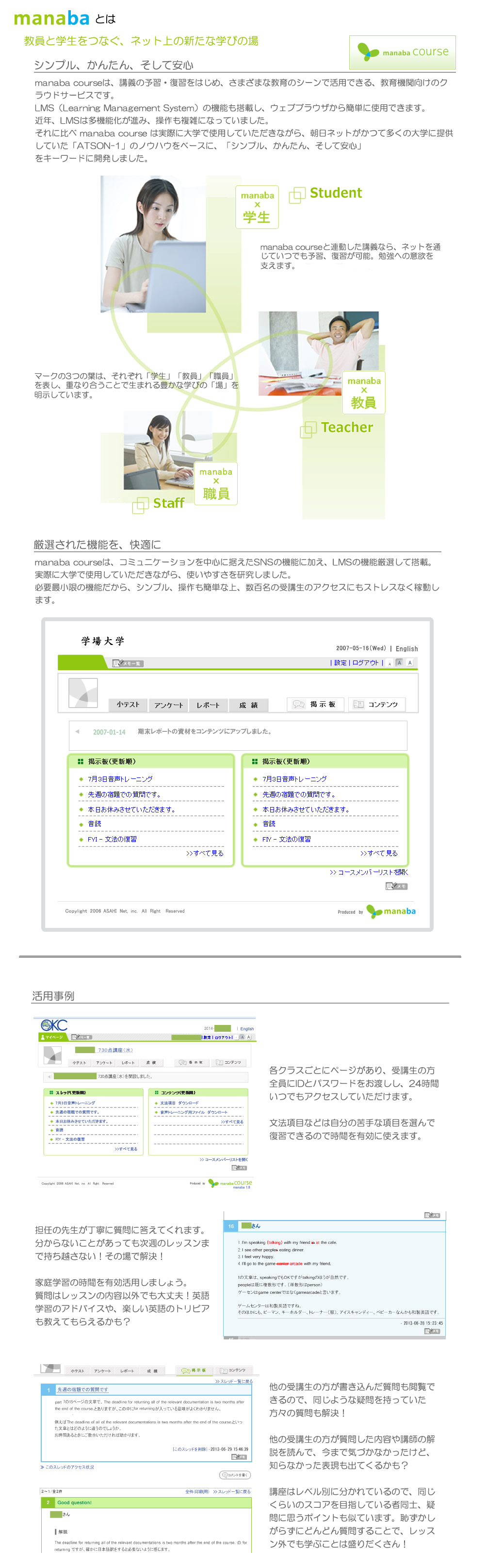Viewport: 487px width, 1568px height.
Task: Open the マイページ tab in OKC screenshot
Action: point(52,1037)
